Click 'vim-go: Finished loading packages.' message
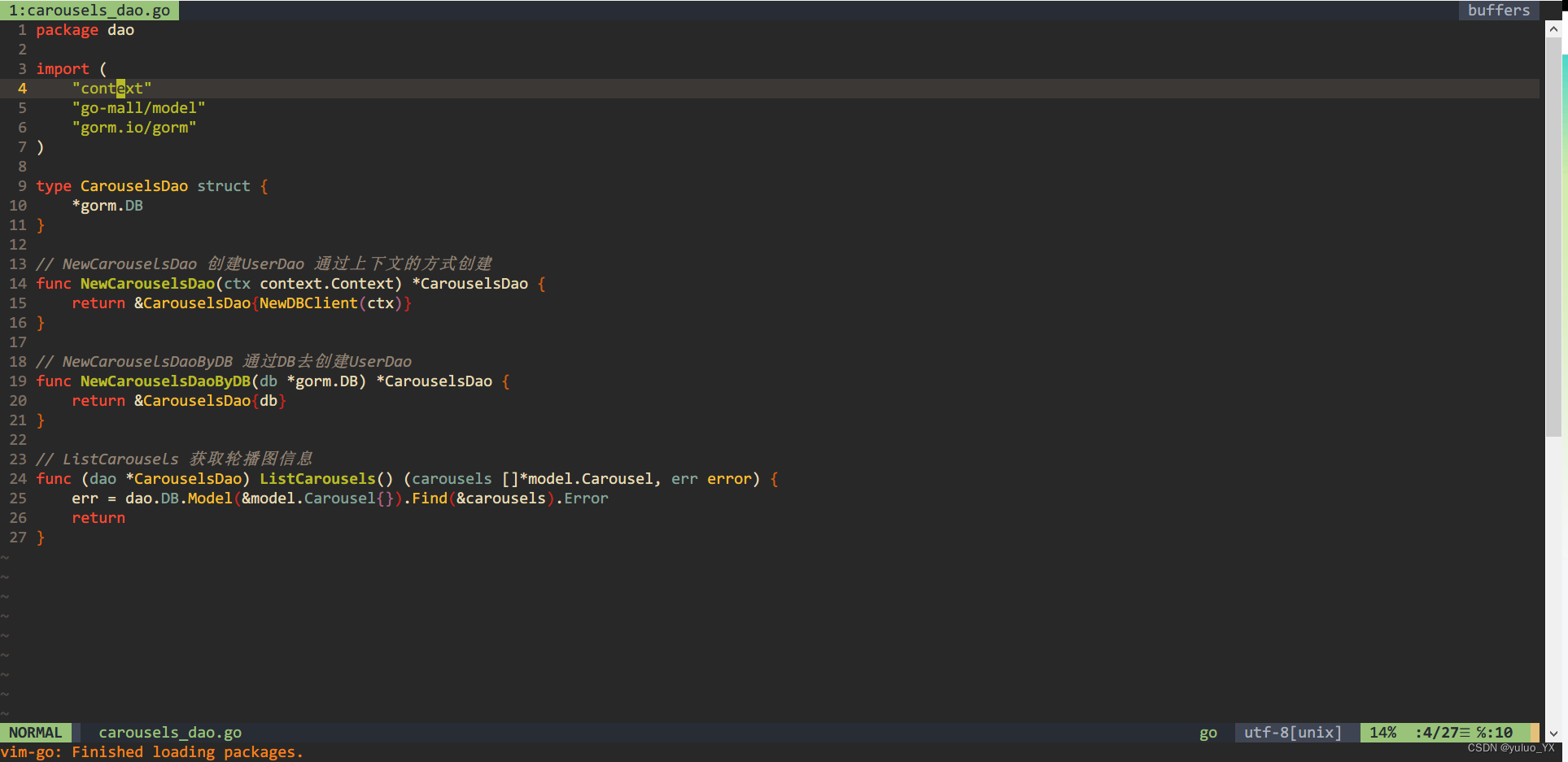 [x=152, y=752]
